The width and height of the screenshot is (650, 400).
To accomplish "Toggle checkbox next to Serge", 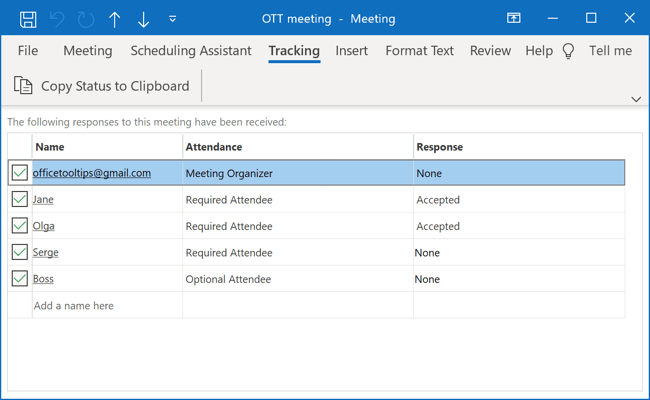I will (x=19, y=252).
